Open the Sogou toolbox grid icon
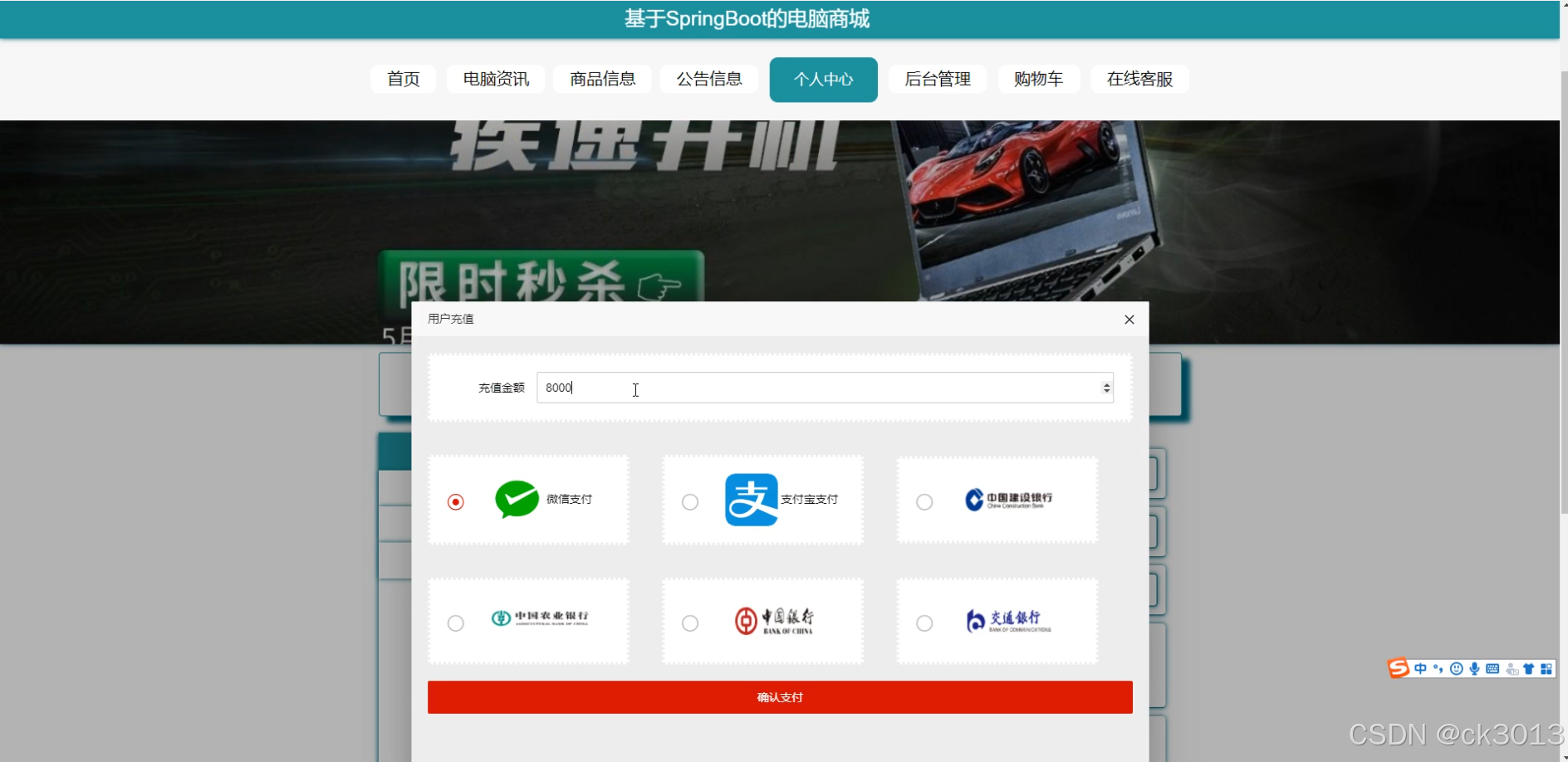The height and width of the screenshot is (762, 1568). pos(1546,668)
